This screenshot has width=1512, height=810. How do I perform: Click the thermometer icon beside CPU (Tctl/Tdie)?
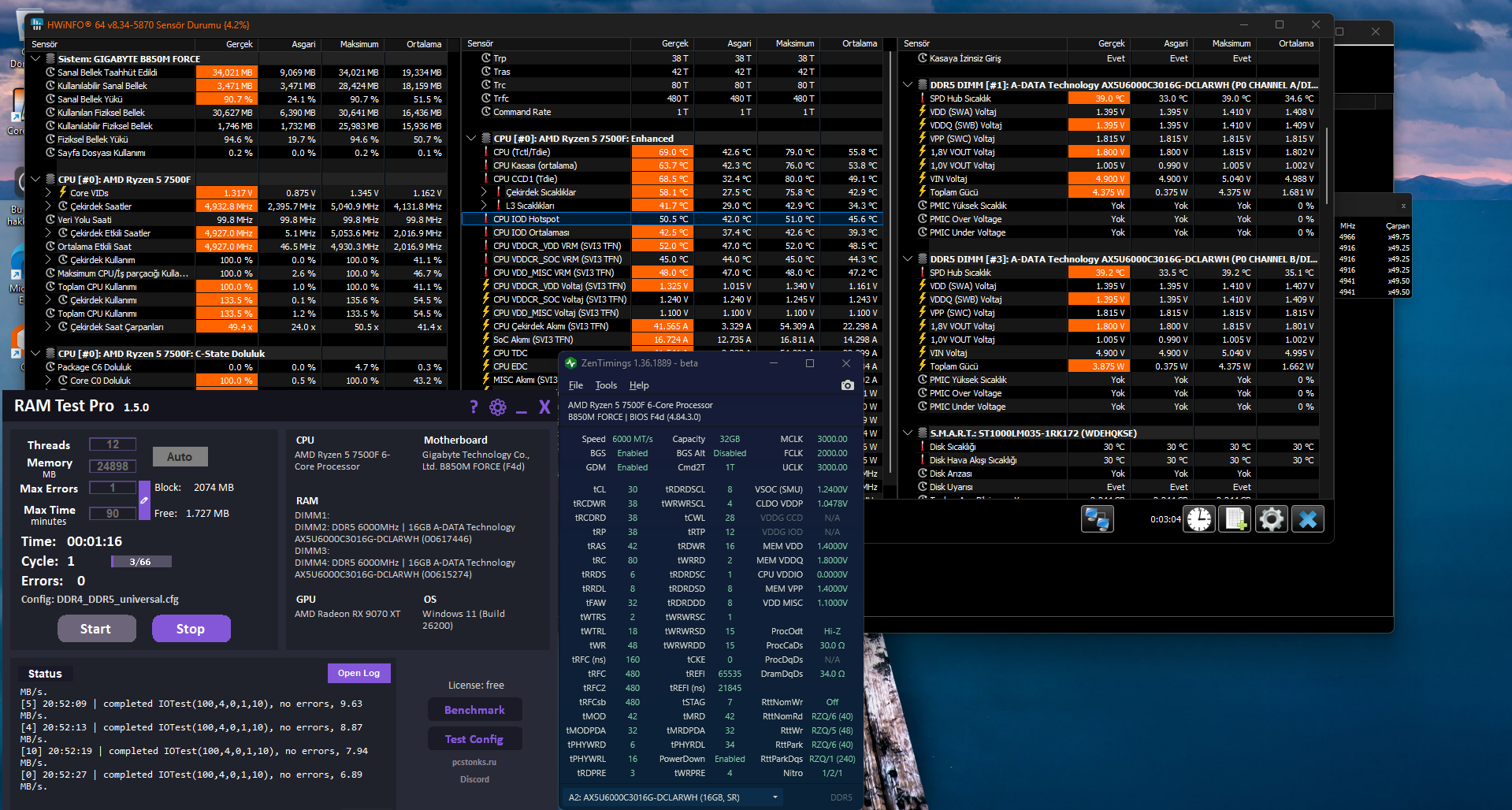tap(486, 152)
